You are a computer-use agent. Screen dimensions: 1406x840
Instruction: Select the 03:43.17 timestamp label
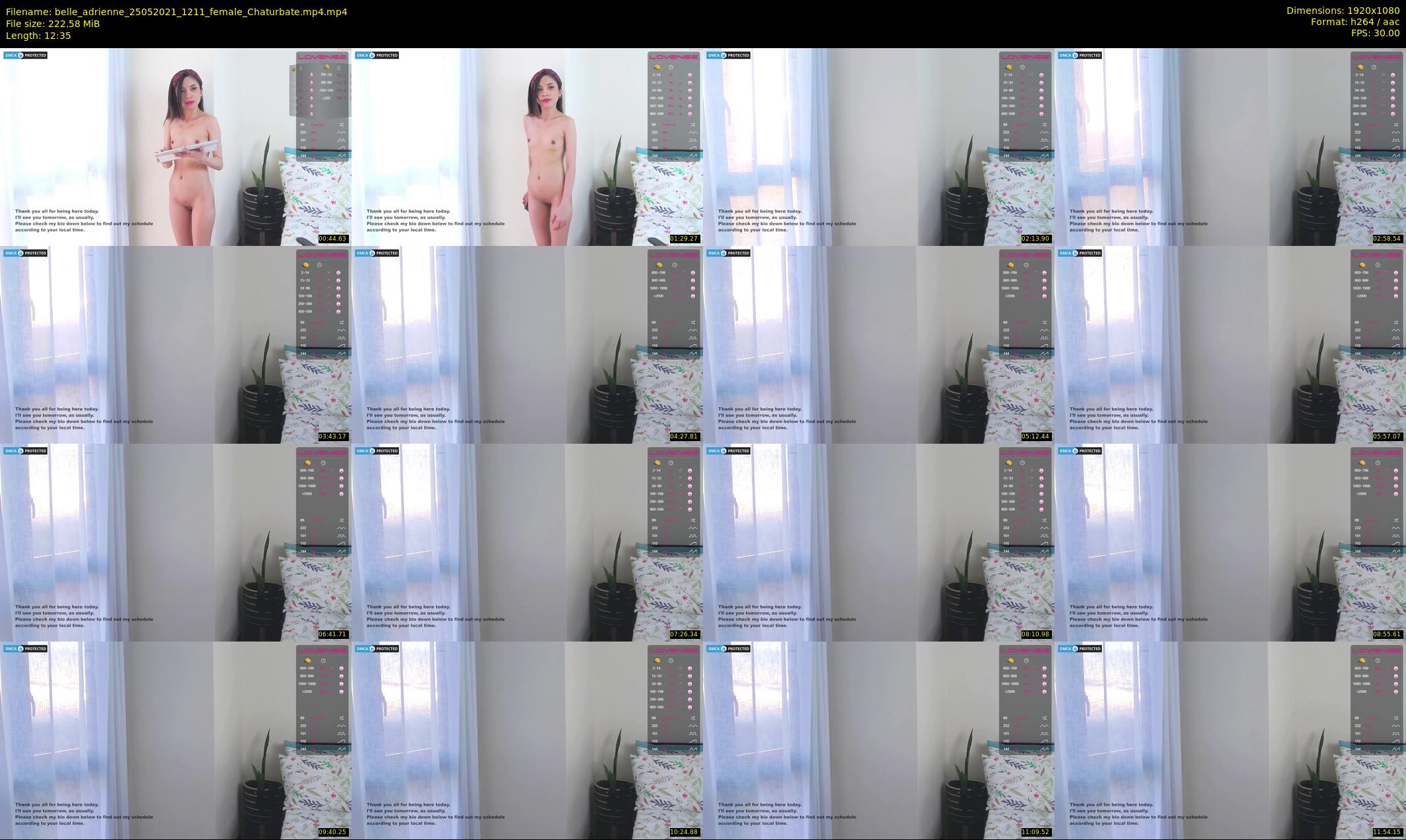coord(332,436)
